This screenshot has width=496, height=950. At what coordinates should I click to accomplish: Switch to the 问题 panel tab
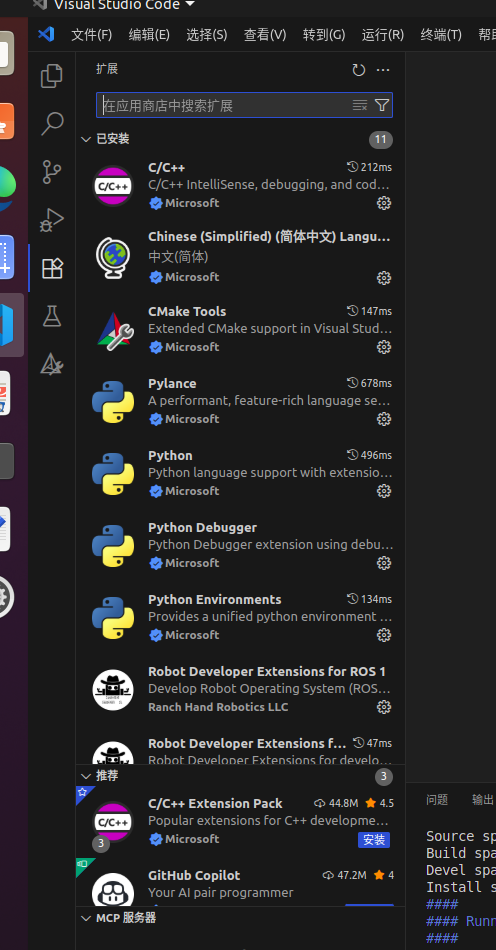tap(437, 800)
